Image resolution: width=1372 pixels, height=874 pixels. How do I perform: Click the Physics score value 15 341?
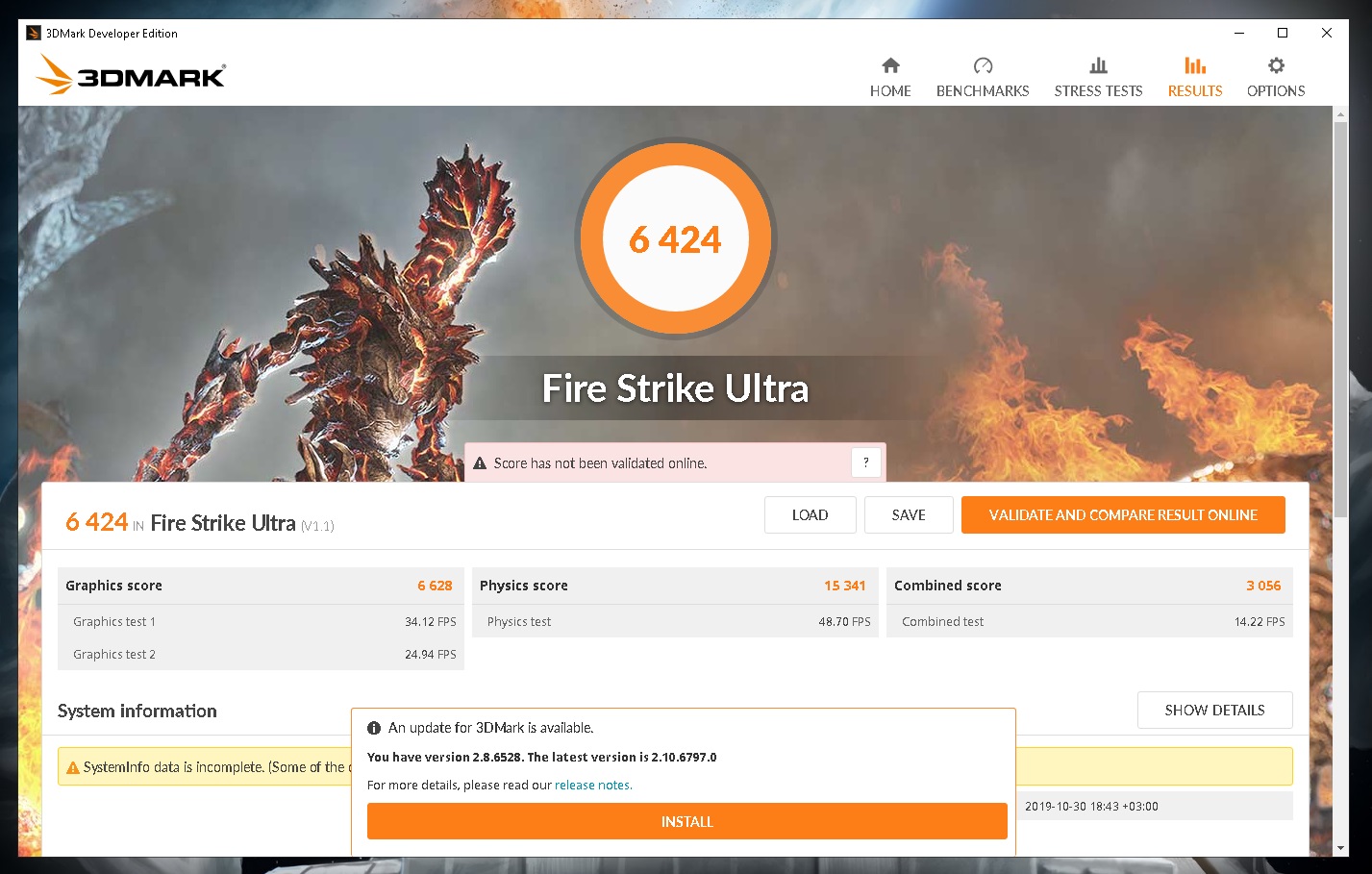[844, 586]
